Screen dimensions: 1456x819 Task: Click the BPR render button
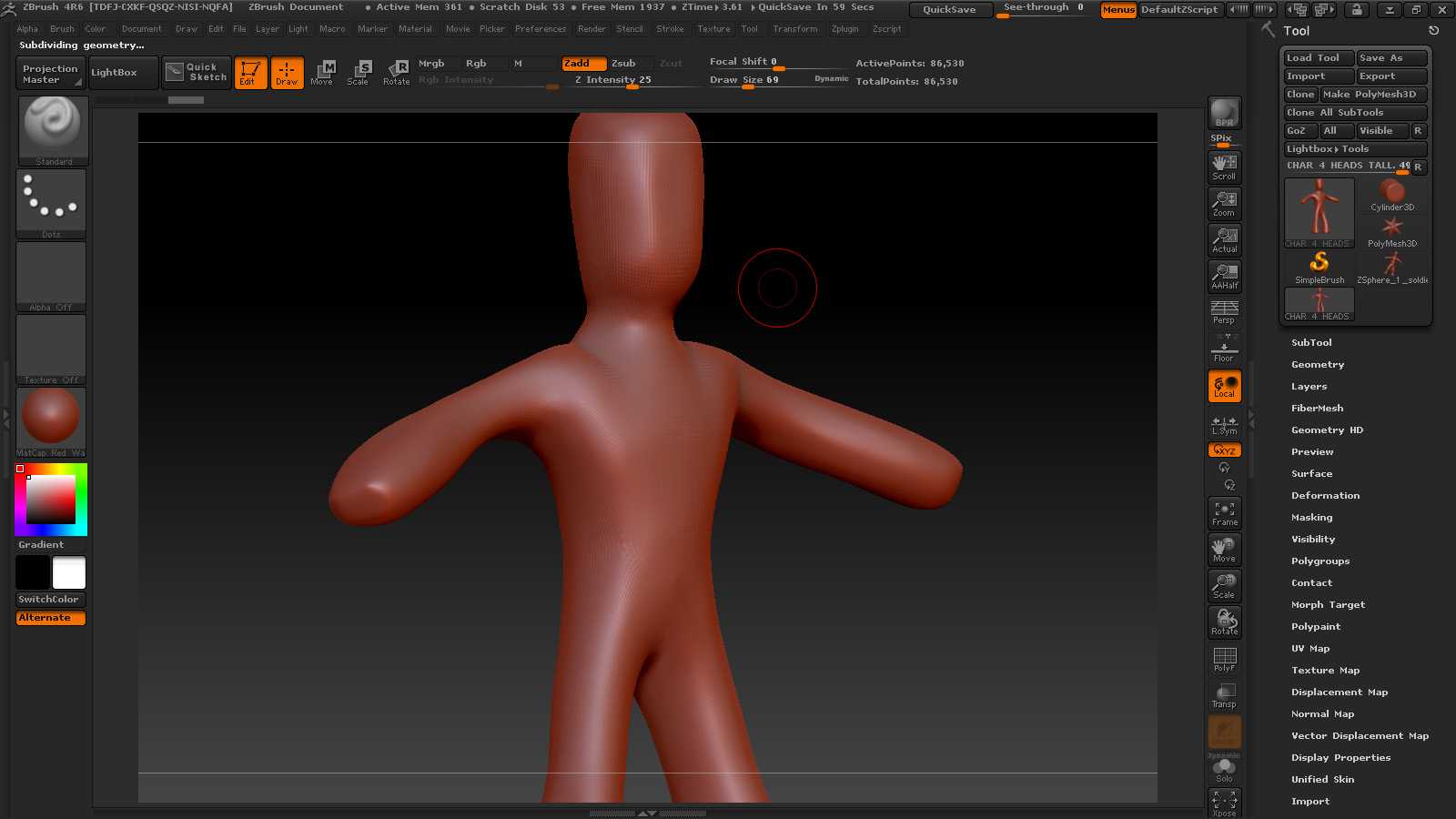pos(1224,113)
